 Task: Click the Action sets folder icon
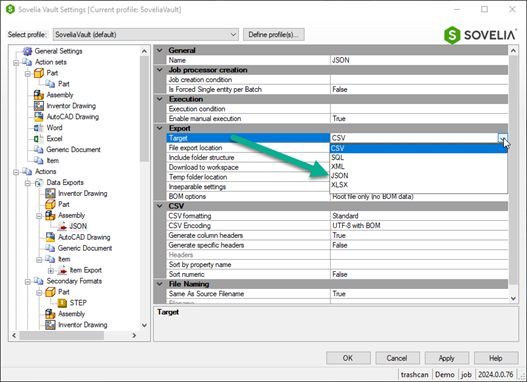pyautogui.click(x=27, y=62)
